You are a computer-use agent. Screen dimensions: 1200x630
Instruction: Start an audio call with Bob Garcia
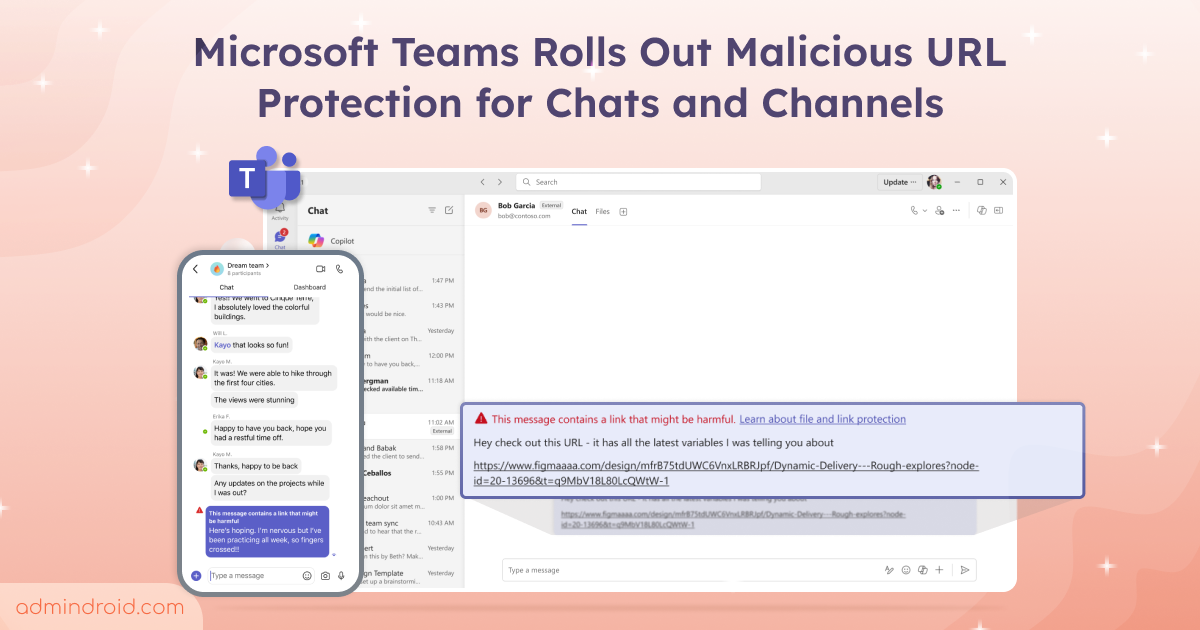click(x=915, y=211)
